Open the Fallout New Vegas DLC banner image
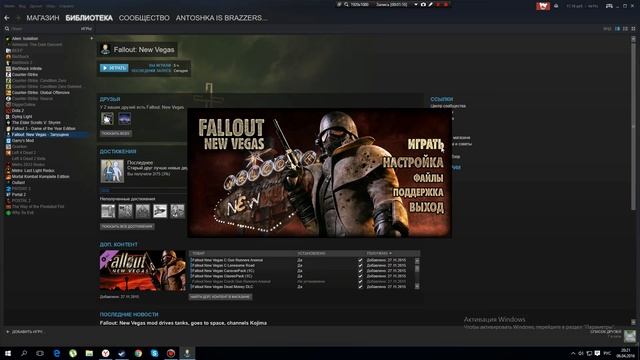 pyautogui.click(x=142, y=271)
